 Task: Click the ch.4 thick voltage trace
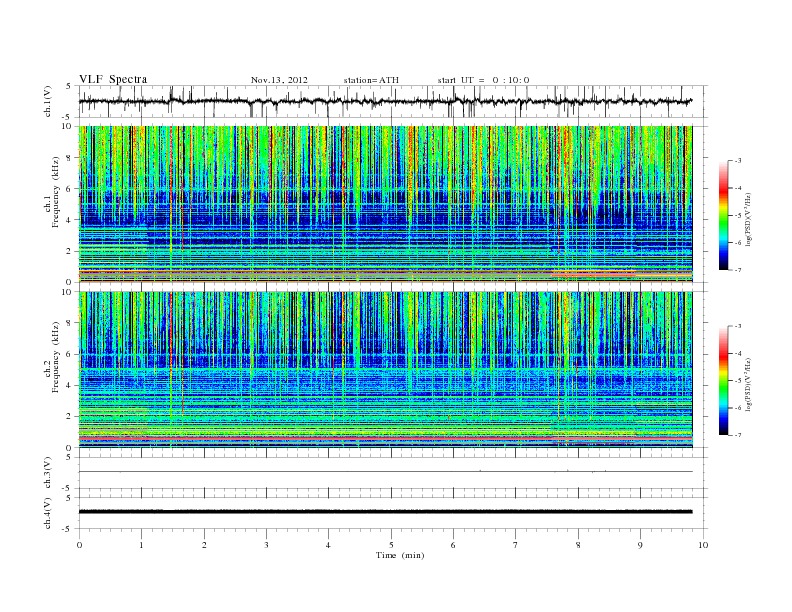pos(385,512)
